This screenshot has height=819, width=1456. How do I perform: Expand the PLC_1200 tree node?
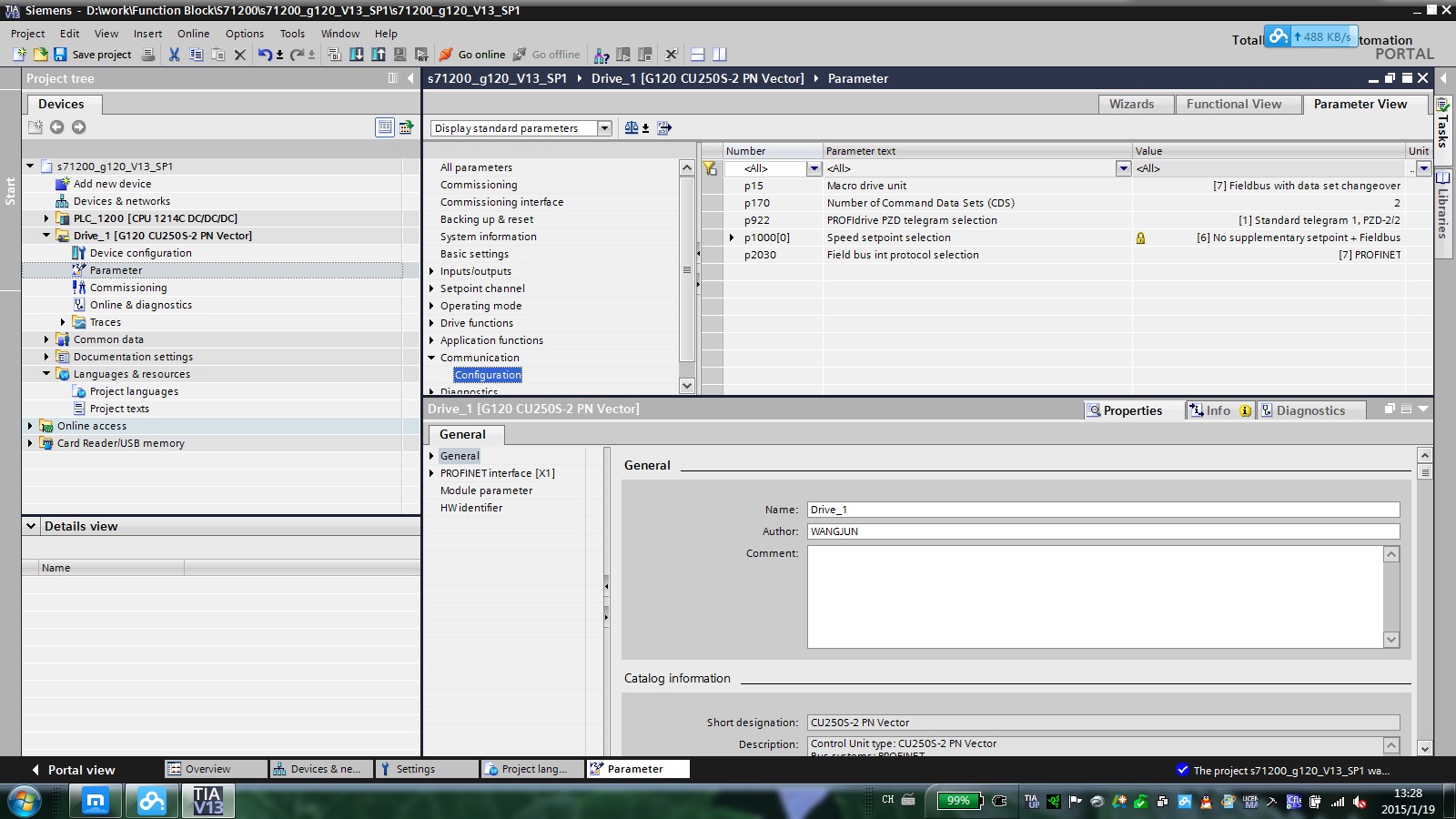[46, 218]
